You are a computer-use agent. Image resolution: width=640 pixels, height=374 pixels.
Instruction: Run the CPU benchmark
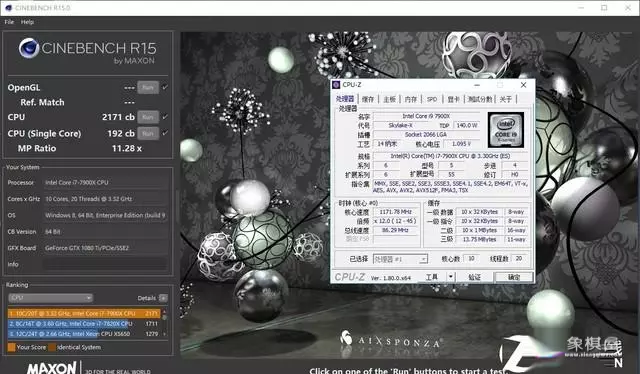click(x=148, y=117)
